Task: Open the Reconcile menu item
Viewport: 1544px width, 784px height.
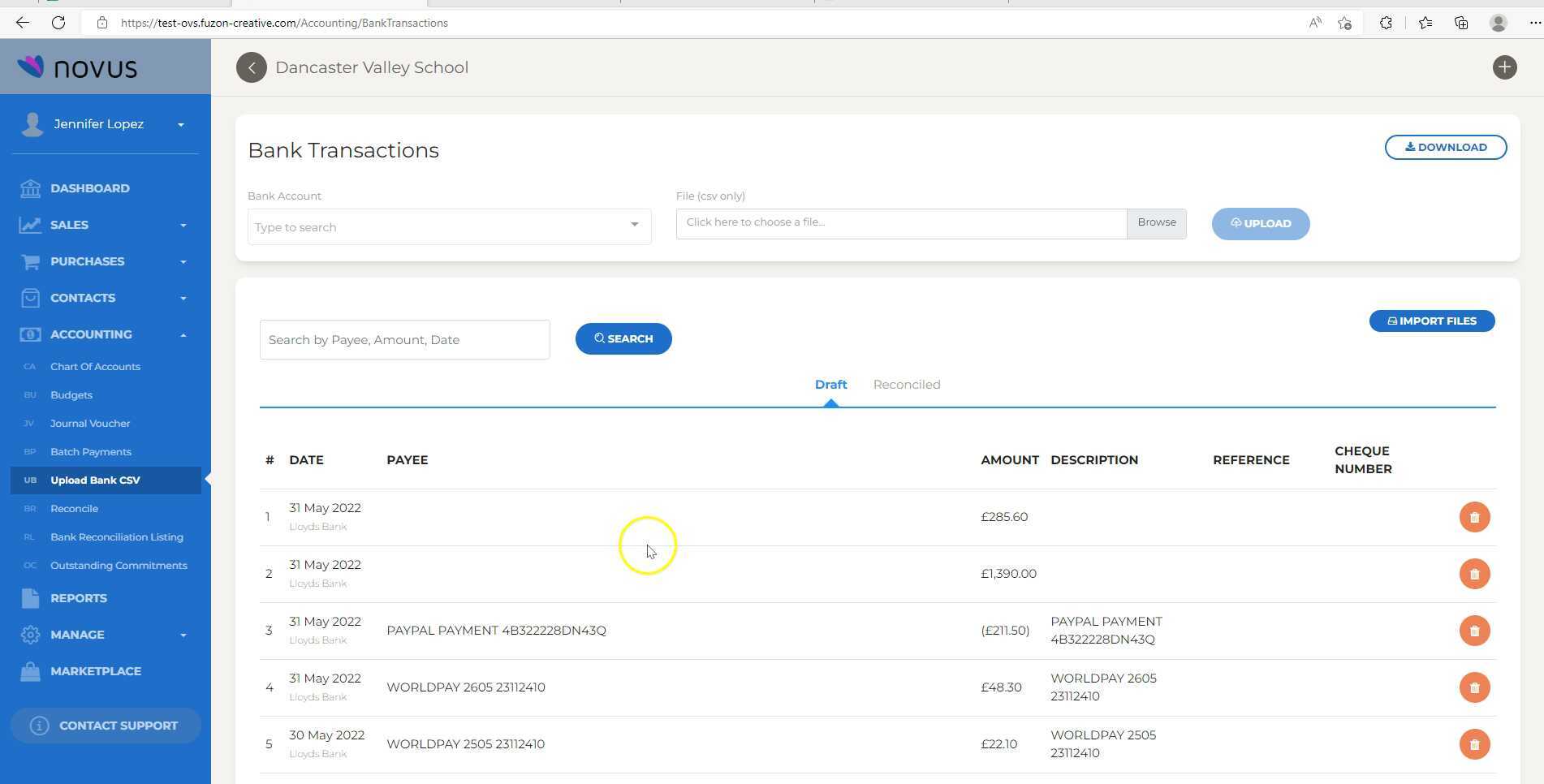Action: (x=74, y=509)
